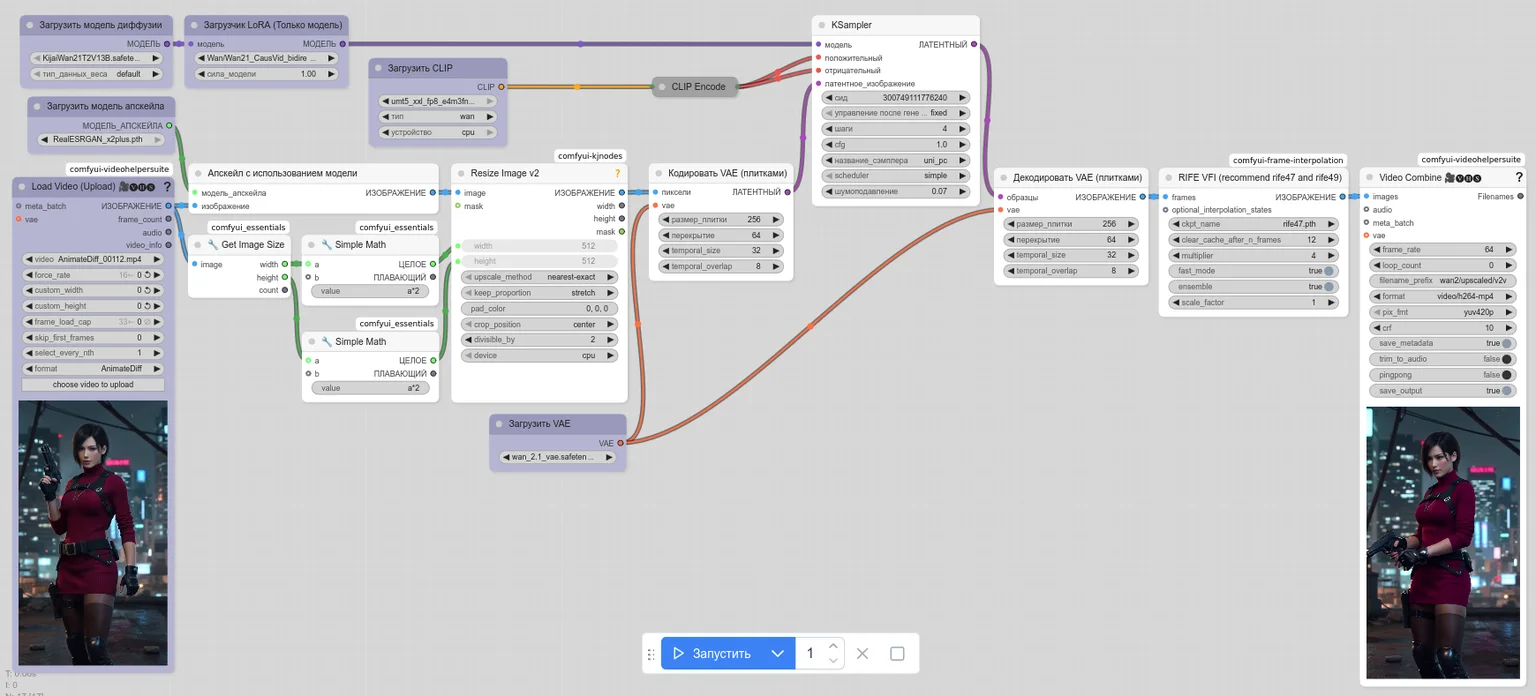Click frame_count output port on Load Video
Image resolution: width=1536 pixels, height=696 pixels.
click(169, 219)
